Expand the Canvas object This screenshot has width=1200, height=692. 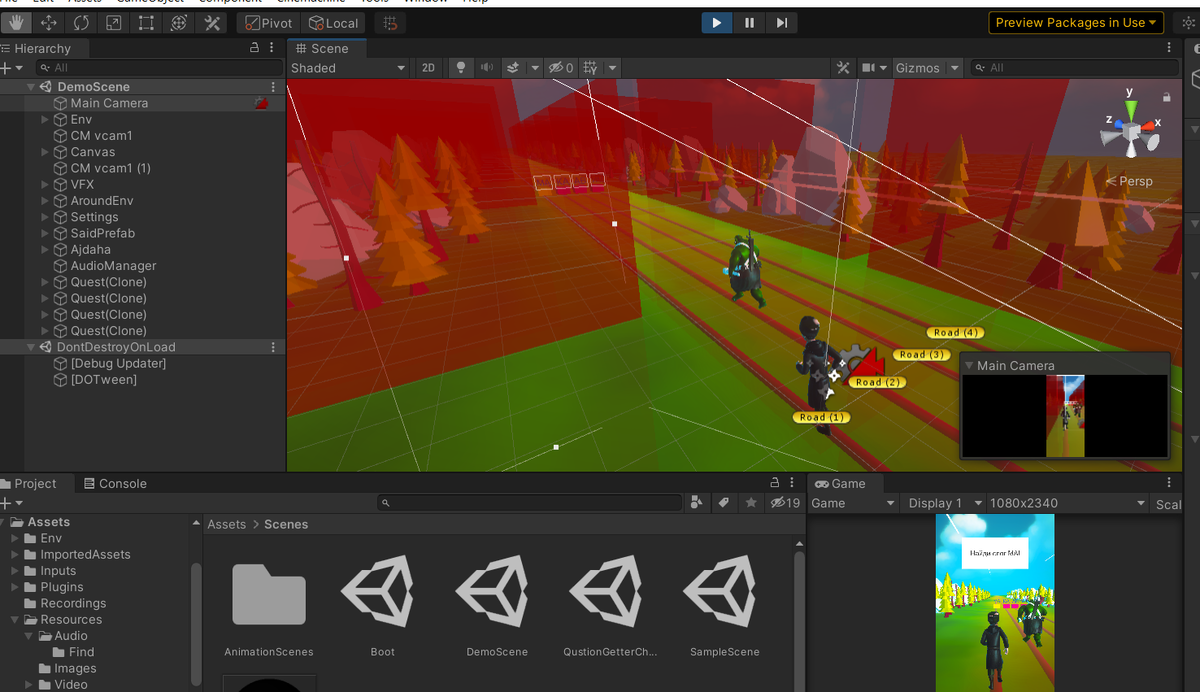45,152
